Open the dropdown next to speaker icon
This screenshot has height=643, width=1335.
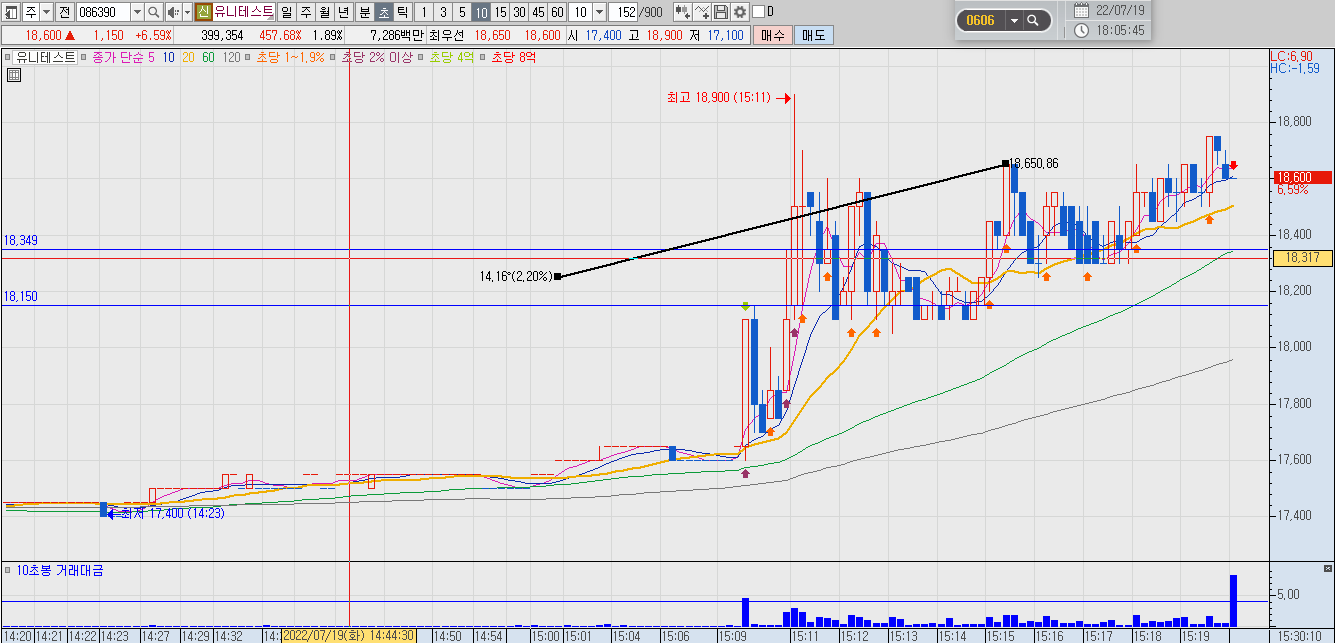coord(187,12)
